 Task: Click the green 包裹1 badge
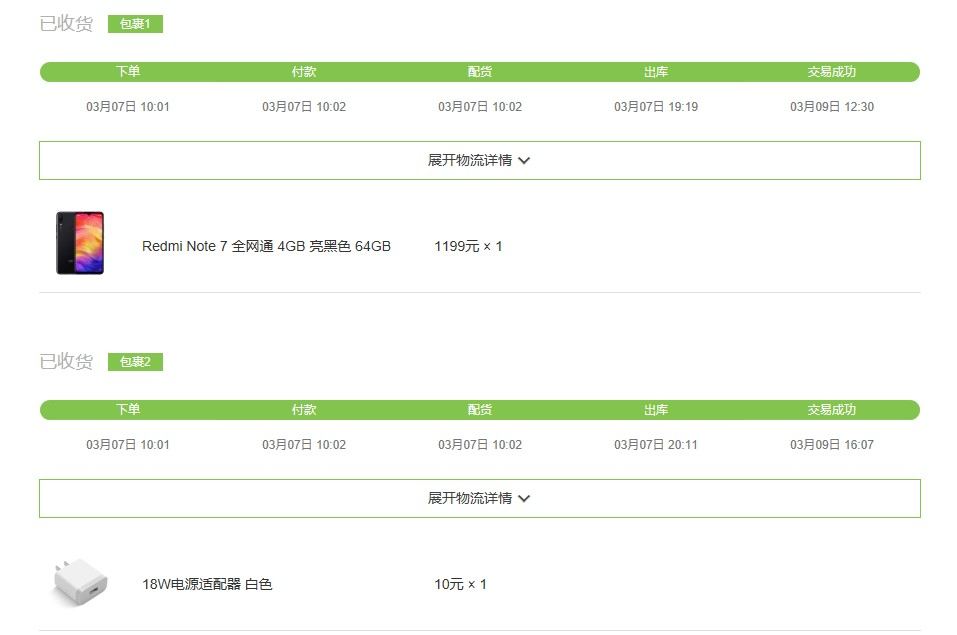135,24
